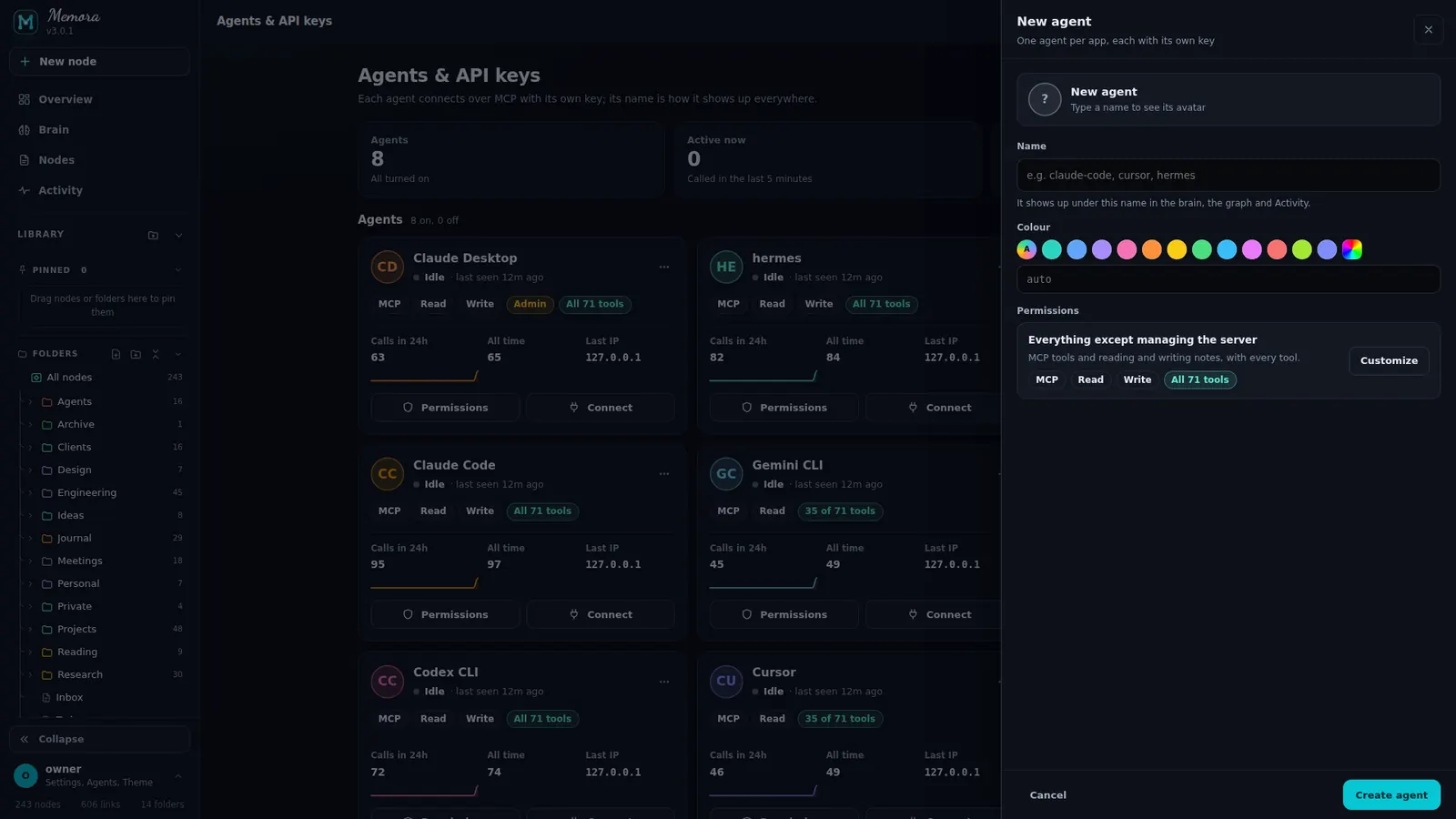Image resolution: width=1456 pixels, height=819 pixels.
Task: Open Permissions for Claude Desktop
Action: coord(445,408)
